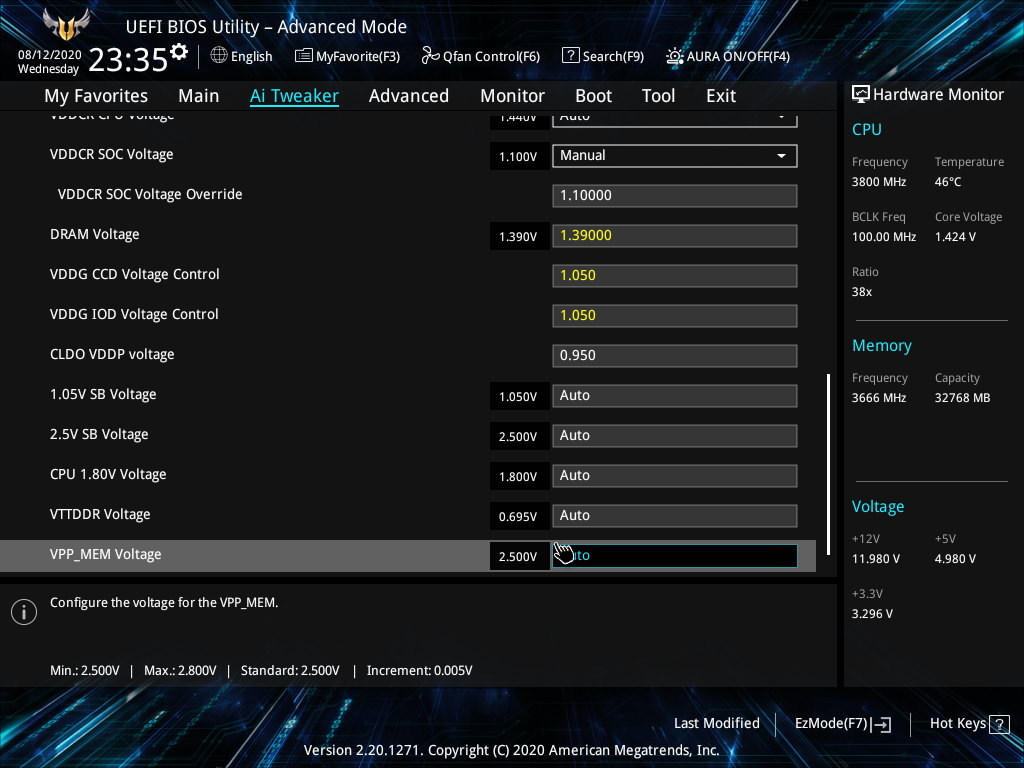Click the 1.100V SOC current reading
1024x768 pixels.
pyautogui.click(x=518, y=157)
